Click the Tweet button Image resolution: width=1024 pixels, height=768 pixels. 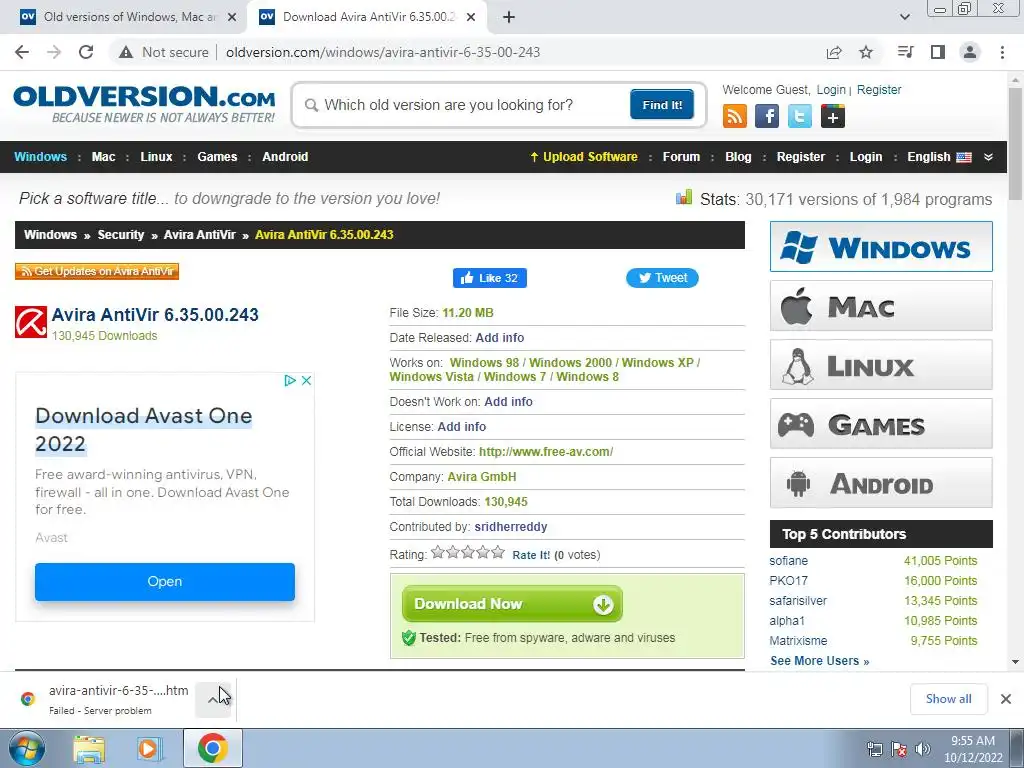(662, 278)
